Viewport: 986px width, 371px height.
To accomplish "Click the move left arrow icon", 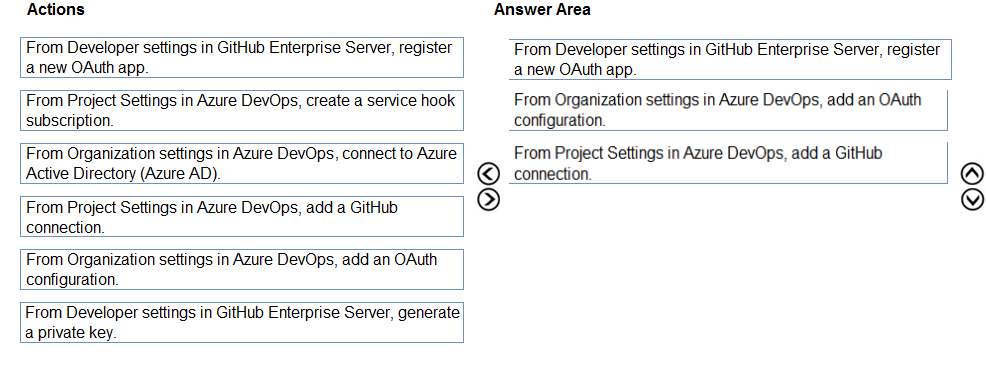I will tap(489, 174).
